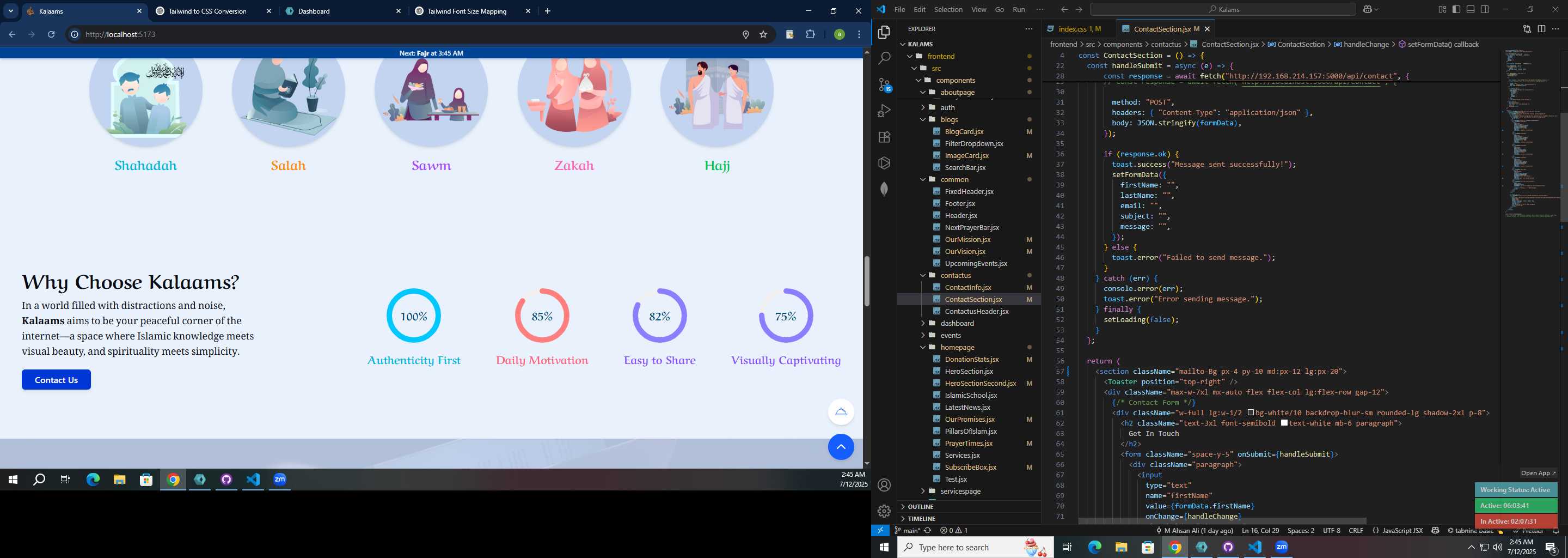Bookmark this page with the star icon
This screenshot has width=1568, height=558.
click(763, 34)
